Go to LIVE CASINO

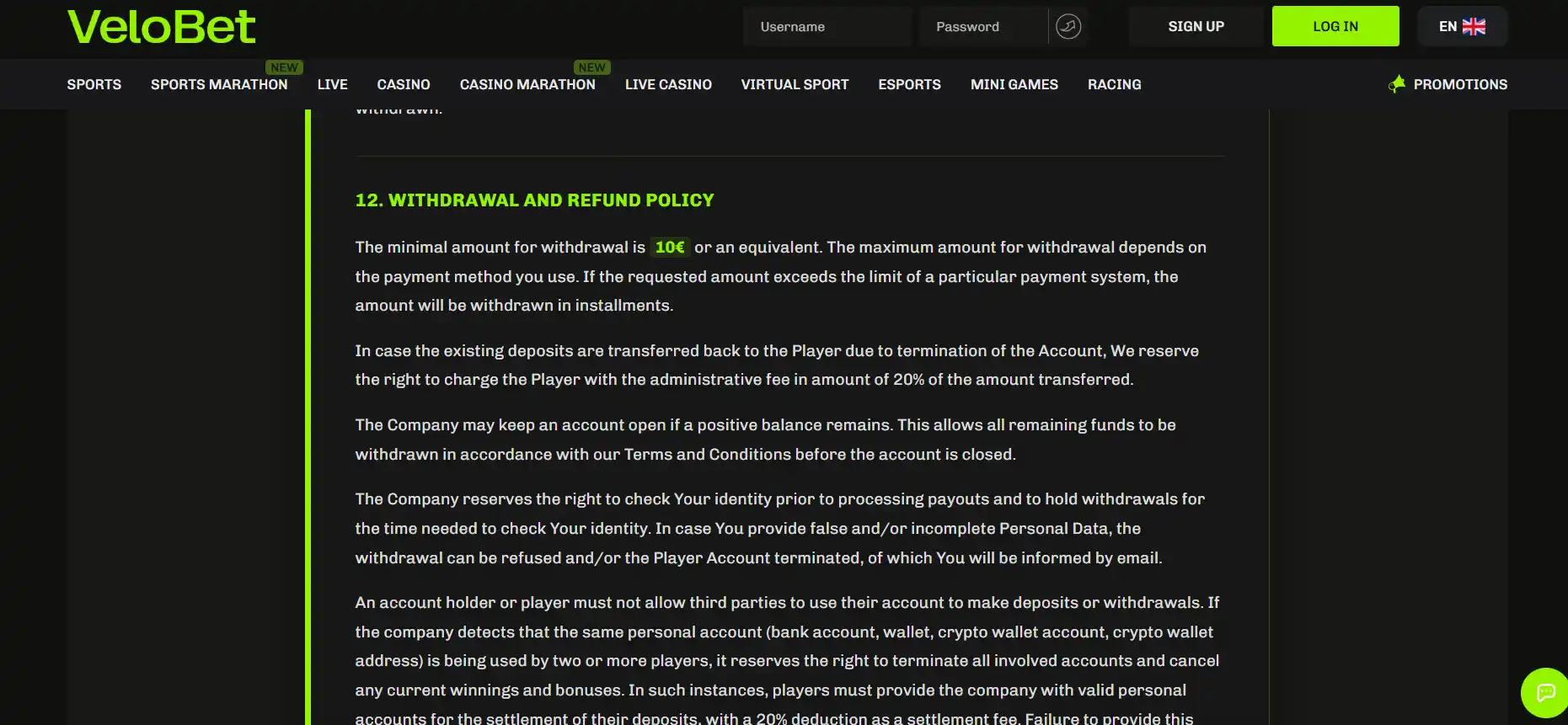point(668,84)
